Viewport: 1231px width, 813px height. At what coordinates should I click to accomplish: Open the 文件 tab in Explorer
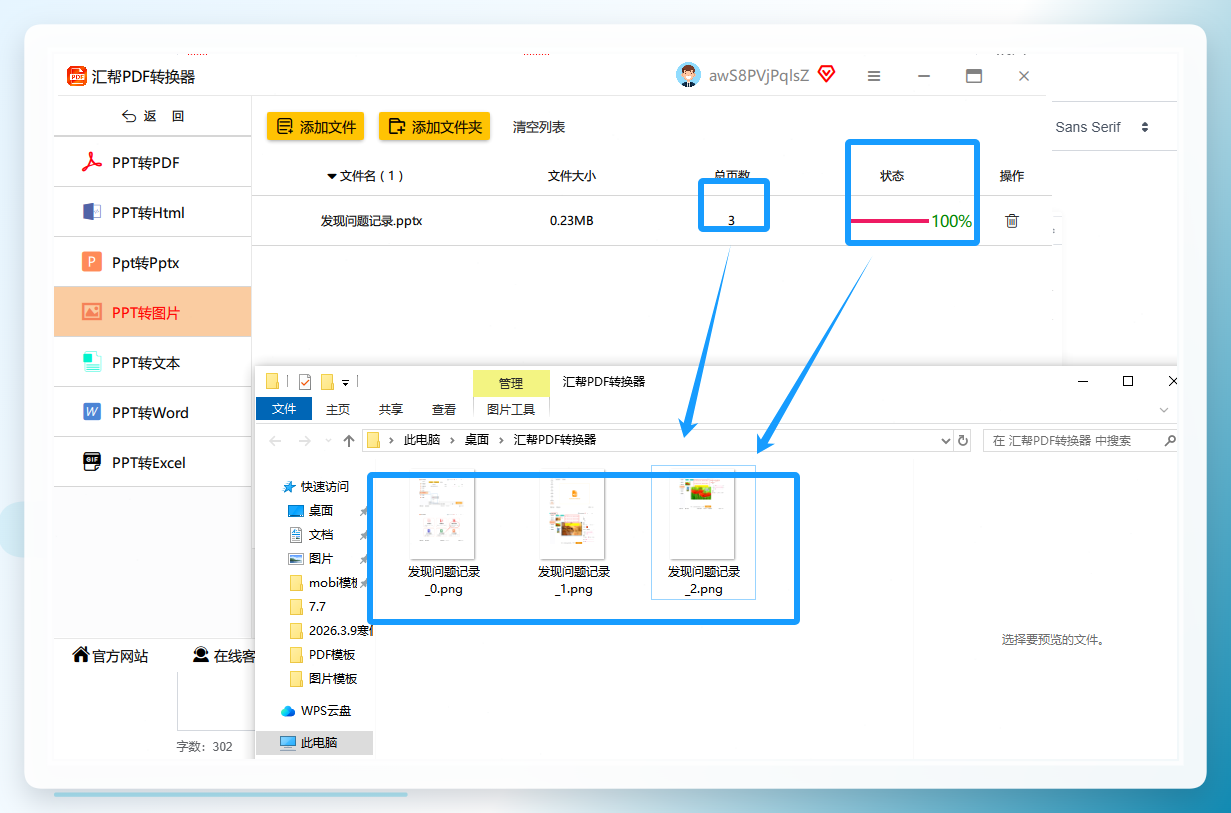(x=285, y=409)
